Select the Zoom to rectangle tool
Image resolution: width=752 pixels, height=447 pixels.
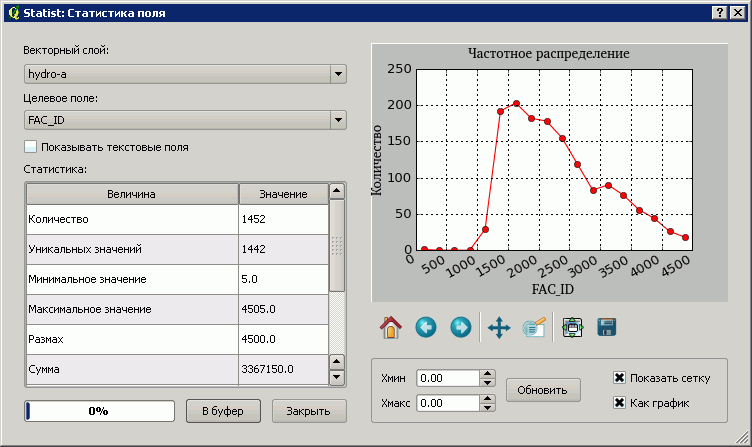tap(533, 327)
